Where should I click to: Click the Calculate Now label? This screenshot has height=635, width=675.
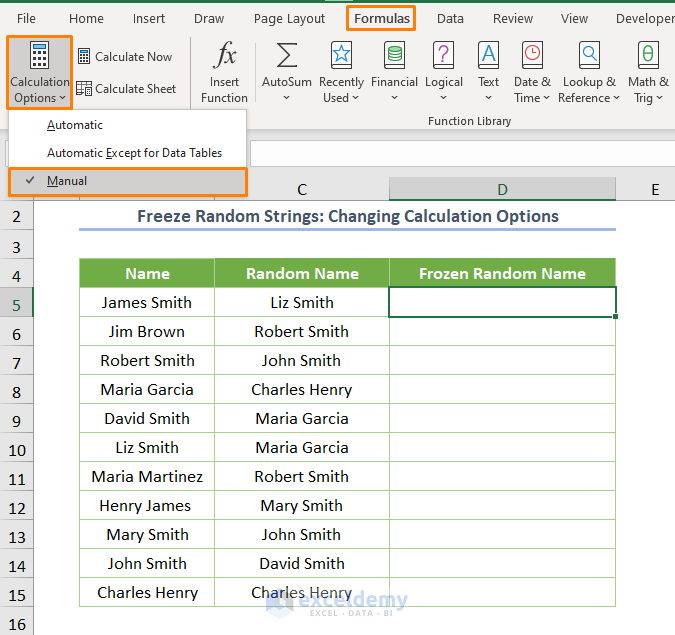coord(133,56)
